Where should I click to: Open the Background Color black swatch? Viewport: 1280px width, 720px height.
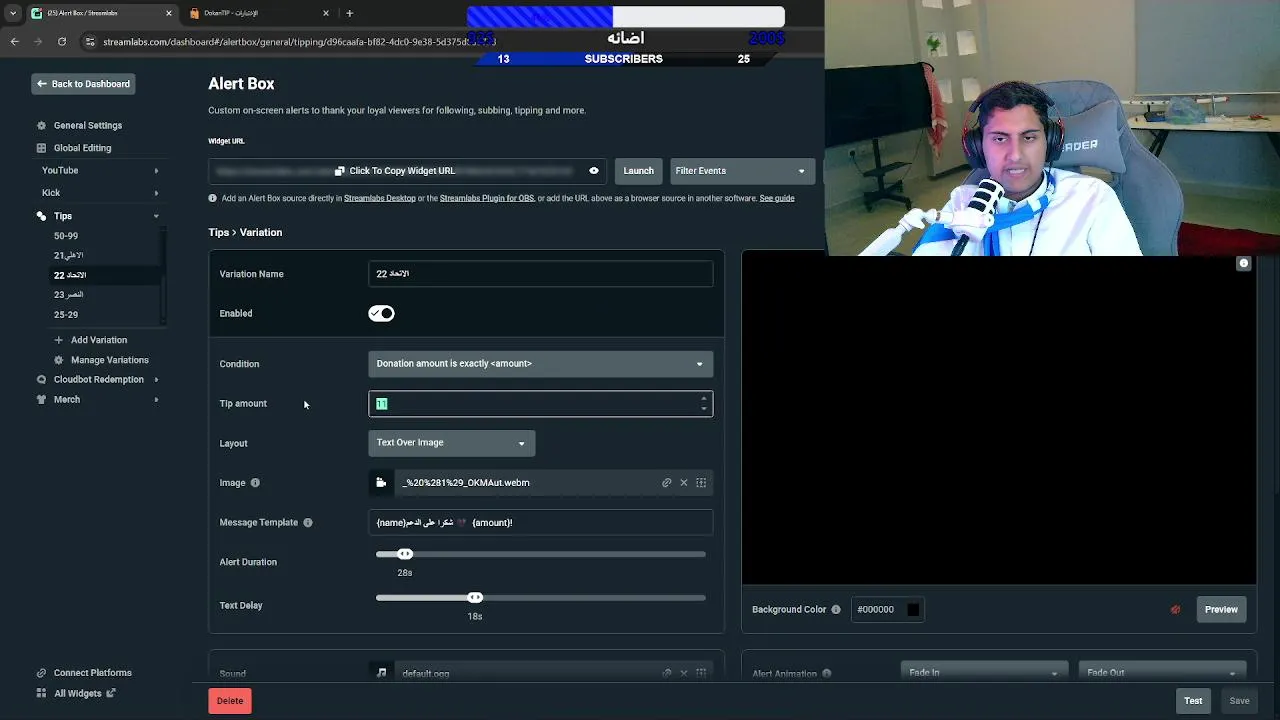913,610
